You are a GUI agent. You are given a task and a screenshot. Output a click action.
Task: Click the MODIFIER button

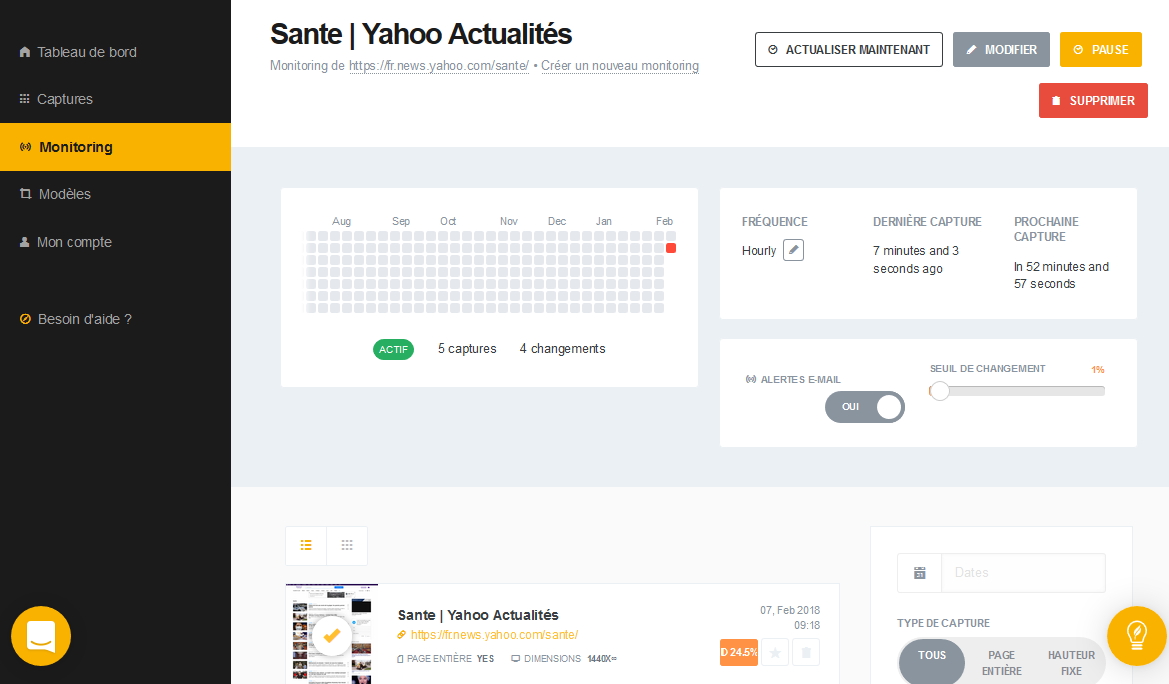coord(1001,50)
